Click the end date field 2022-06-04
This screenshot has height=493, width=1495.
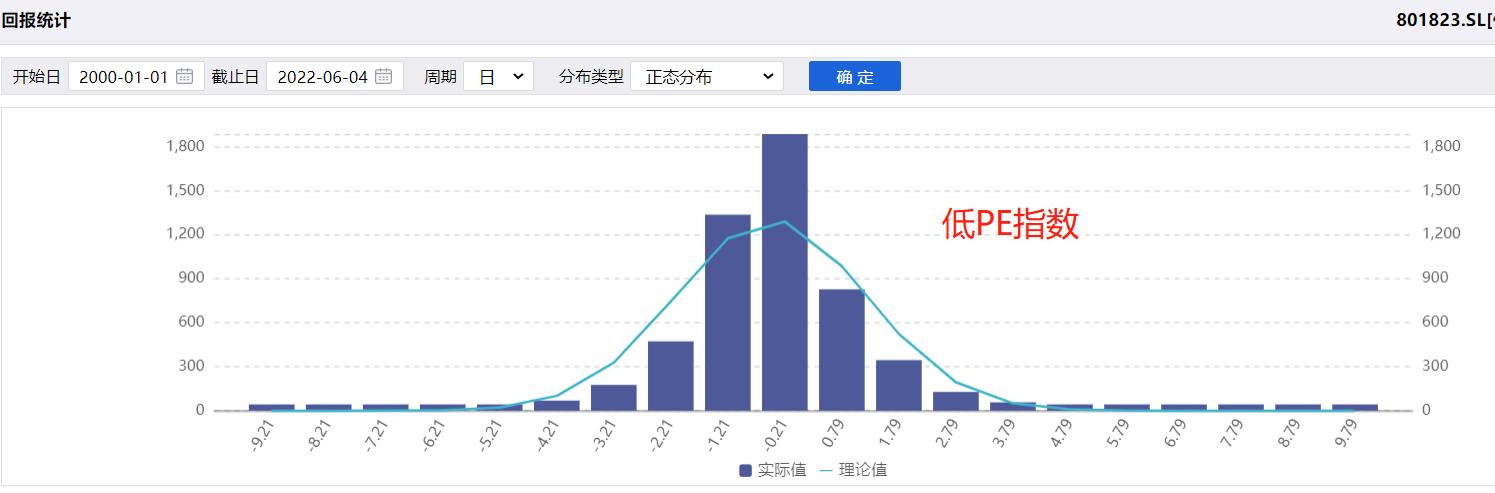click(x=335, y=76)
